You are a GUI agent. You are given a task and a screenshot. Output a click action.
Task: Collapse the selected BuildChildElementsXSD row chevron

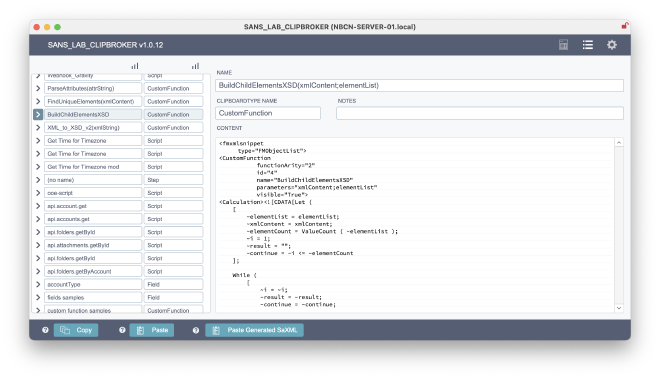point(38,115)
